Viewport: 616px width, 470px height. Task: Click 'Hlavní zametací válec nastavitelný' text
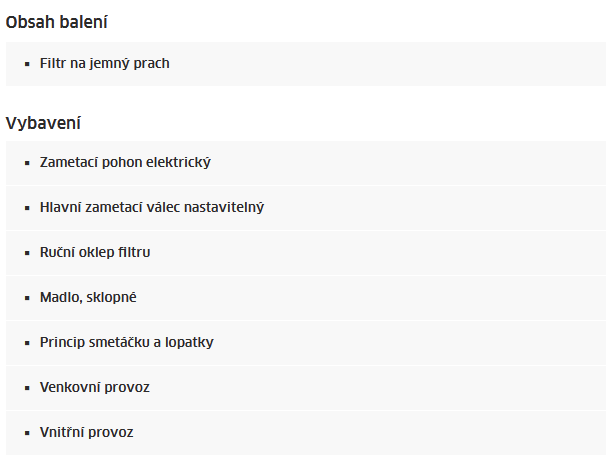pos(152,207)
